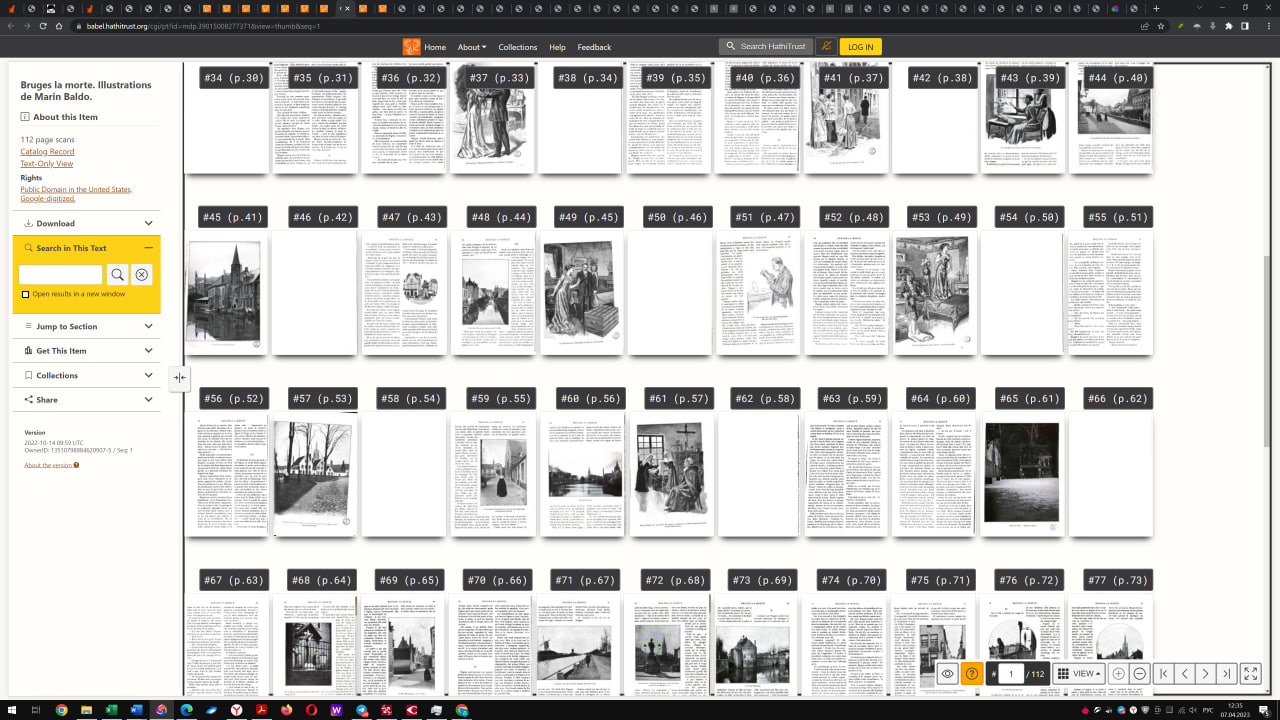
Task: Go to the previous page
Action: (1185, 674)
